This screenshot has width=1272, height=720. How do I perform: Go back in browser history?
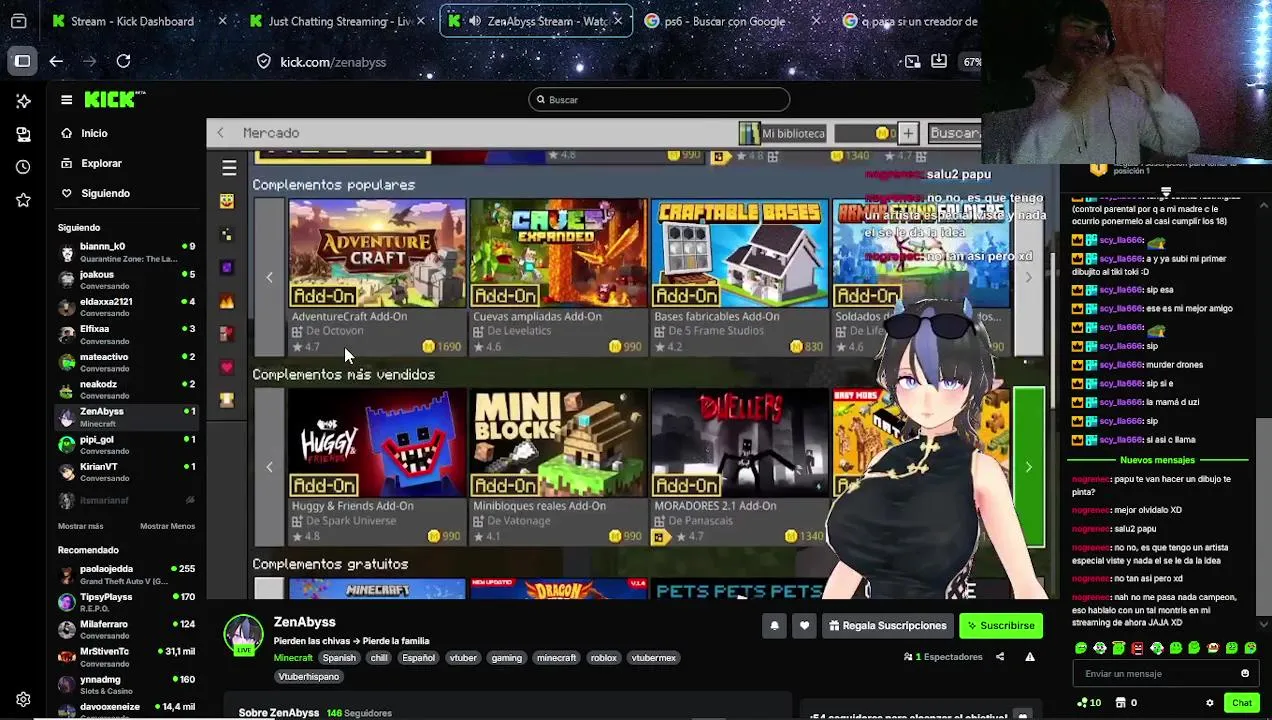(x=56, y=62)
